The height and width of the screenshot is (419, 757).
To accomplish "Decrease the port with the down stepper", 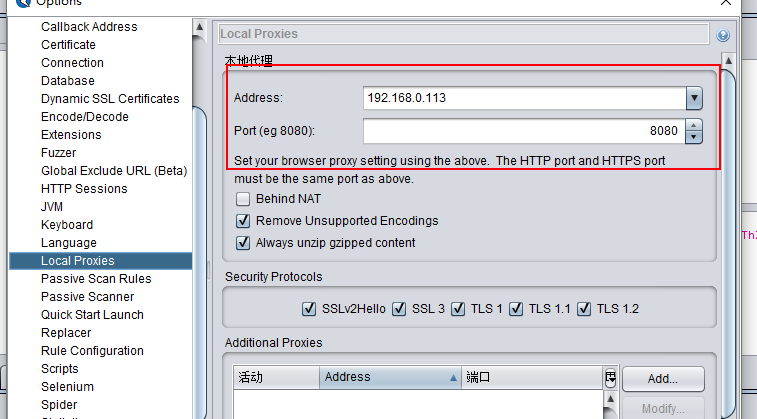I will pyautogui.click(x=694, y=137).
